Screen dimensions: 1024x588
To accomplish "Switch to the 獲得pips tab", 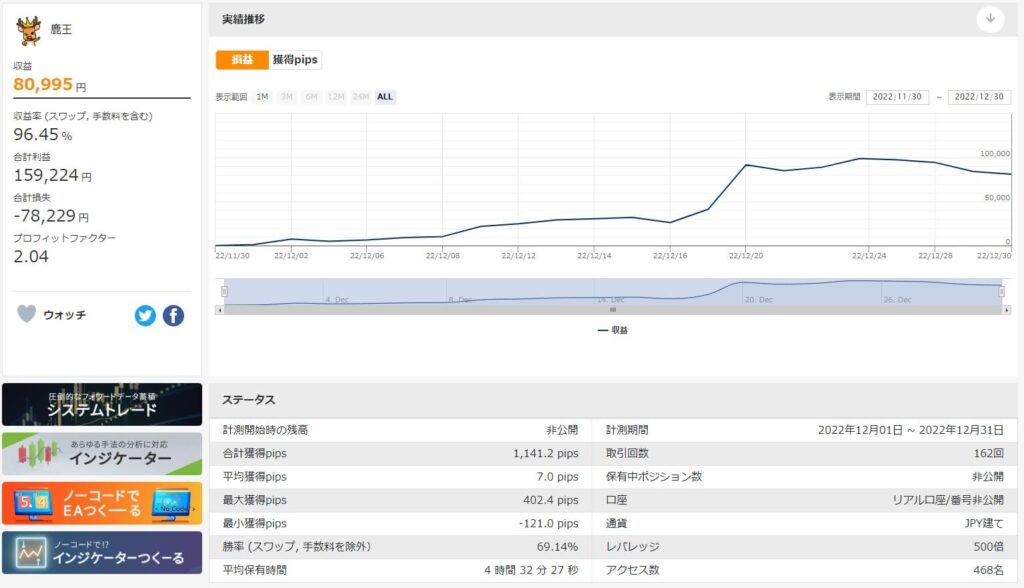I will [x=295, y=59].
